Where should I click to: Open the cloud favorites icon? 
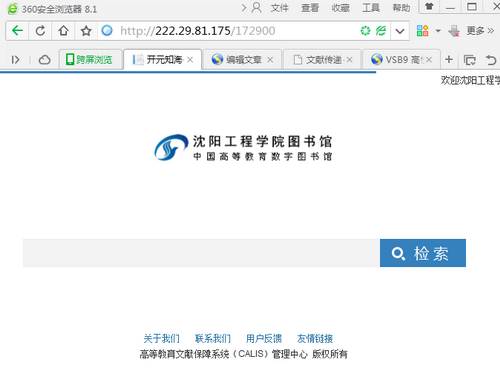click(x=44, y=60)
